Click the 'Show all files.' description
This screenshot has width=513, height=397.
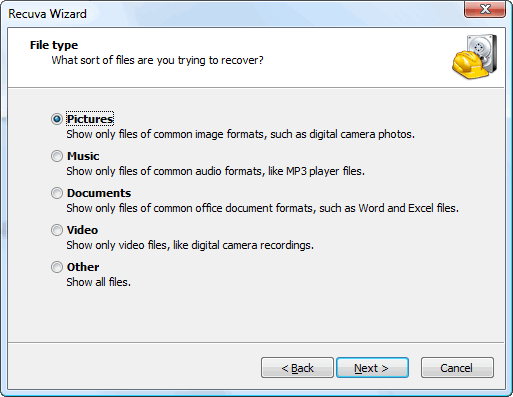coord(98,282)
